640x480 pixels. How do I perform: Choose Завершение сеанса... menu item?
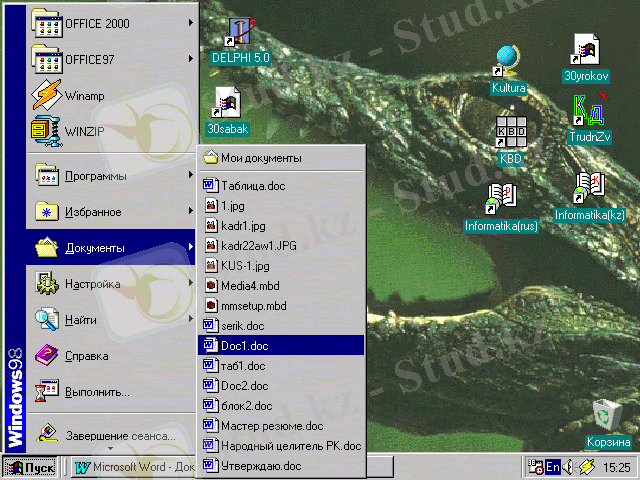pos(111,434)
